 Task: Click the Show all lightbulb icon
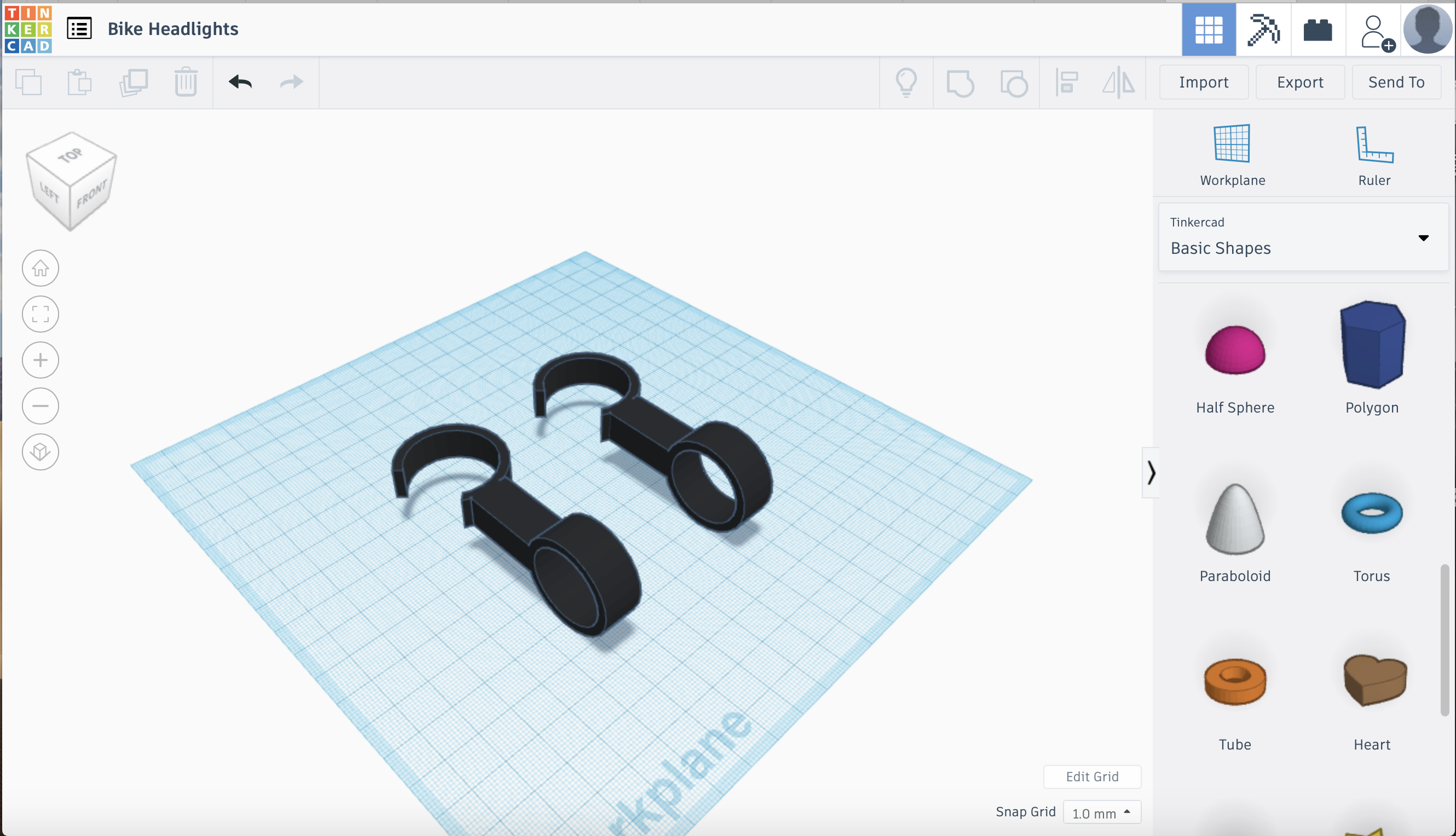click(906, 82)
